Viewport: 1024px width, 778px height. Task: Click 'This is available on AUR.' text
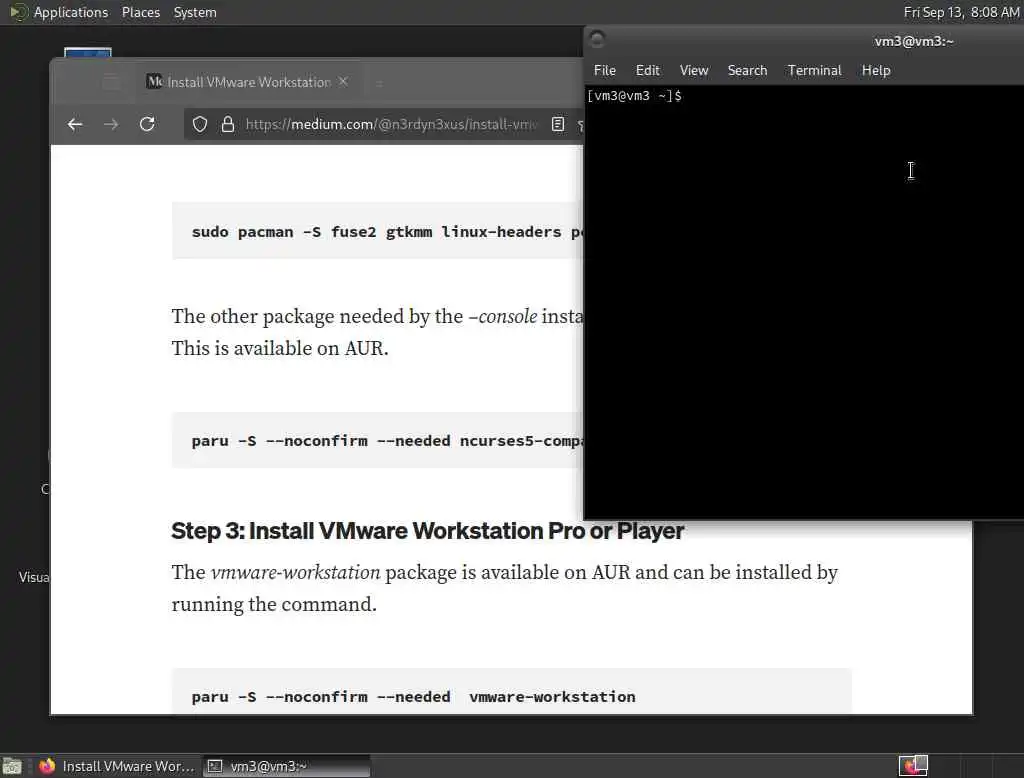point(280,348)
